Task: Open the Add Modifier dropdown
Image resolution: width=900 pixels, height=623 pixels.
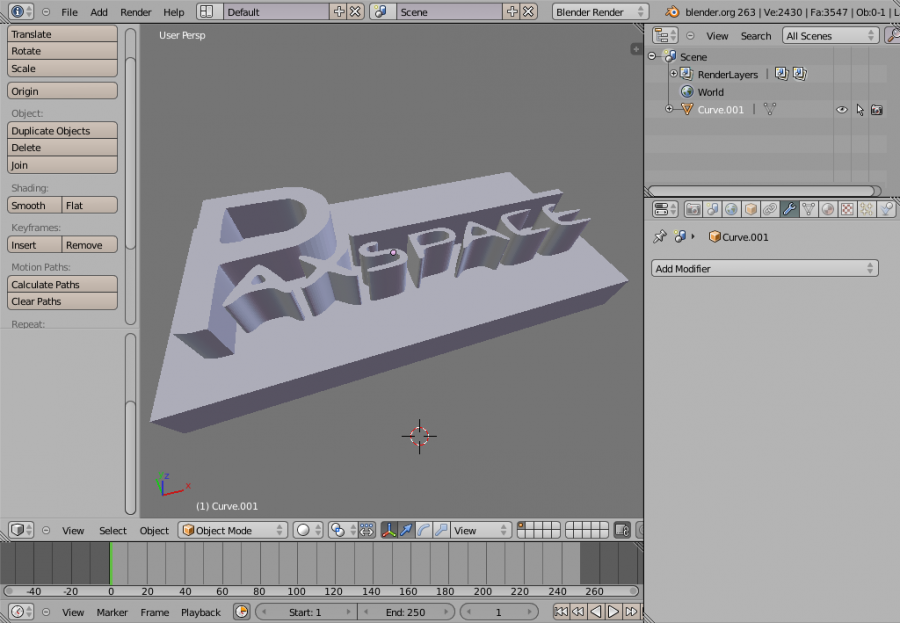Action: tap(765, 268)
